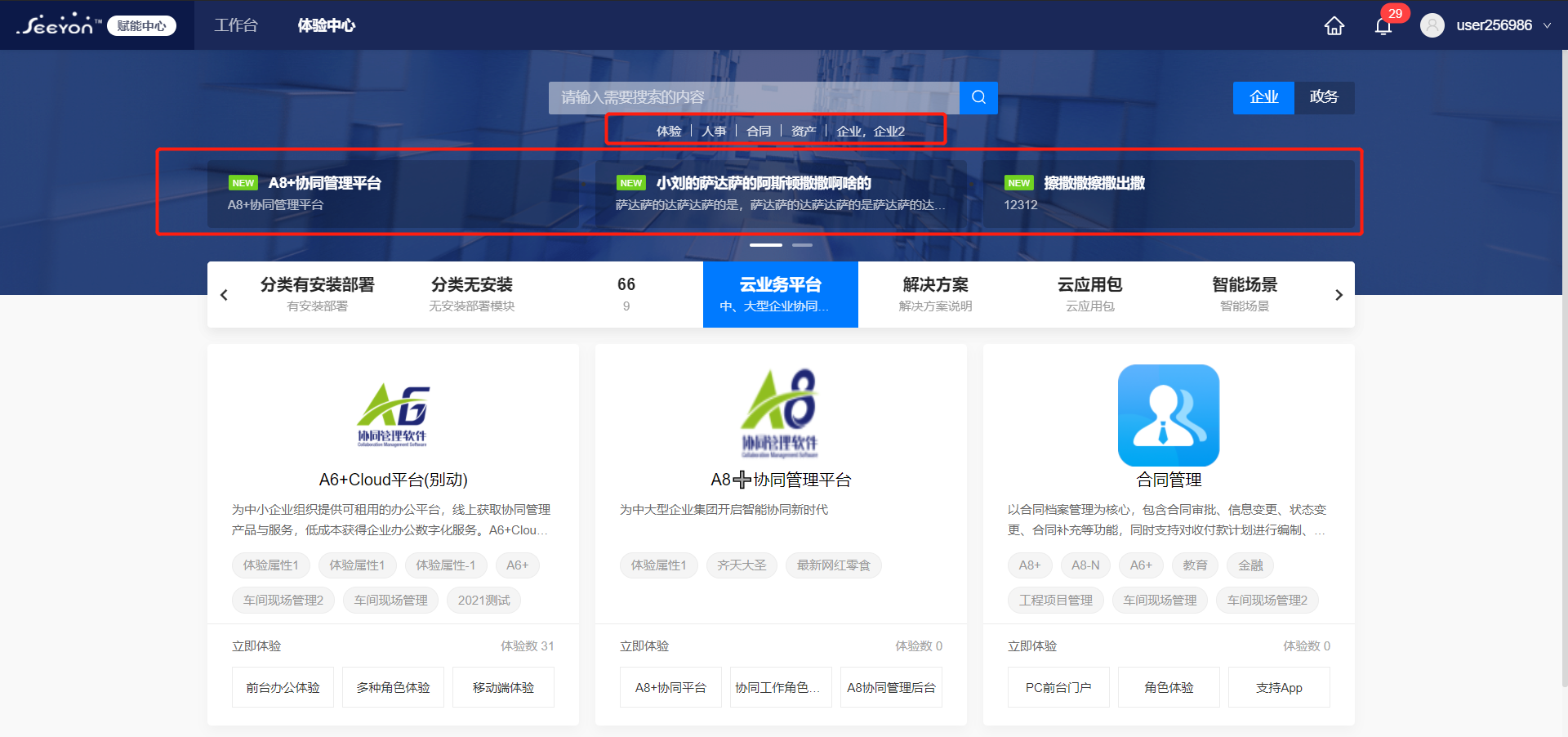Switch to the 体验中心 tab
This screenshot has height=737, width=1568.
click(x=326, y=25)
